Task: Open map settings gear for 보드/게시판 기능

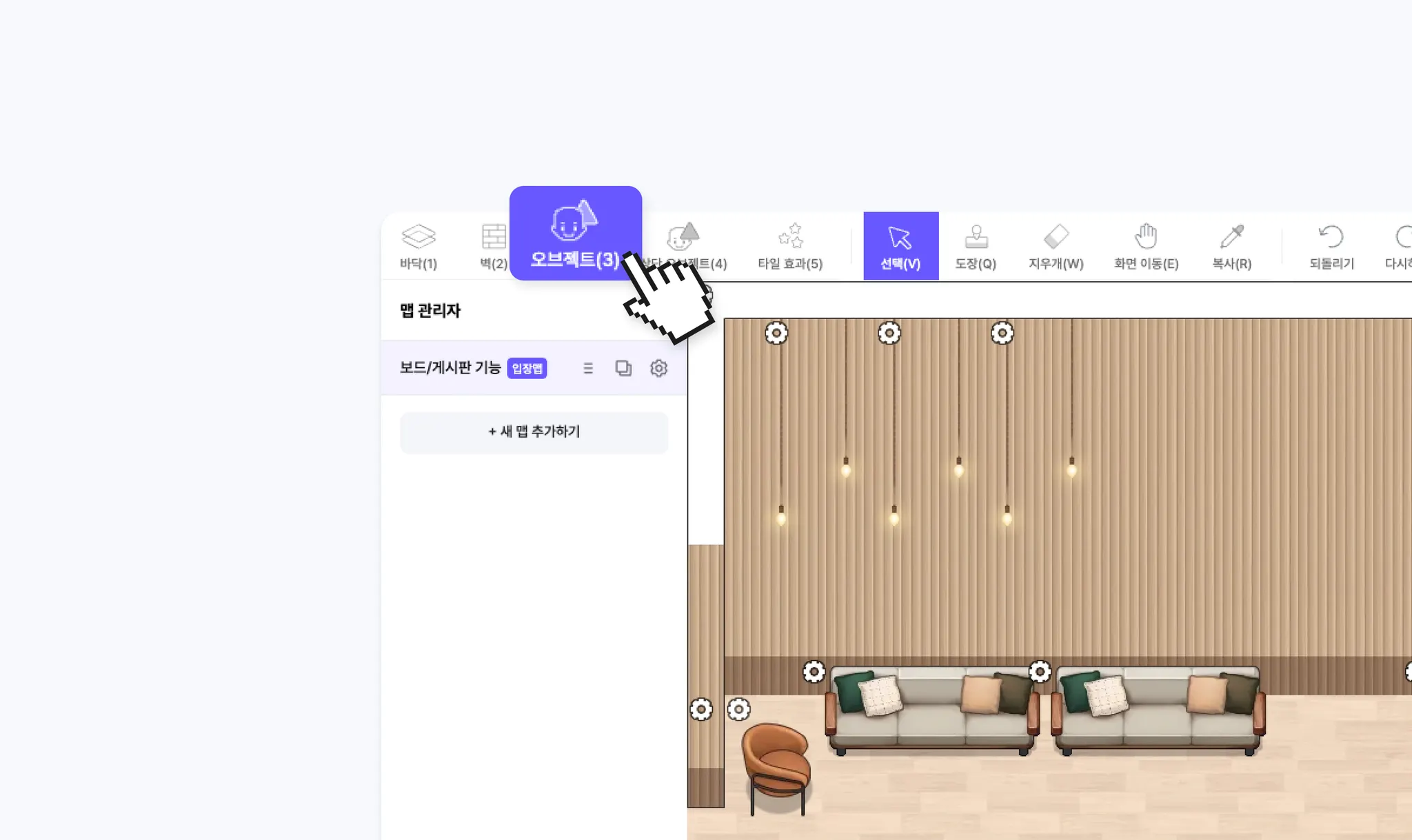Action: (x=658, y=368)
